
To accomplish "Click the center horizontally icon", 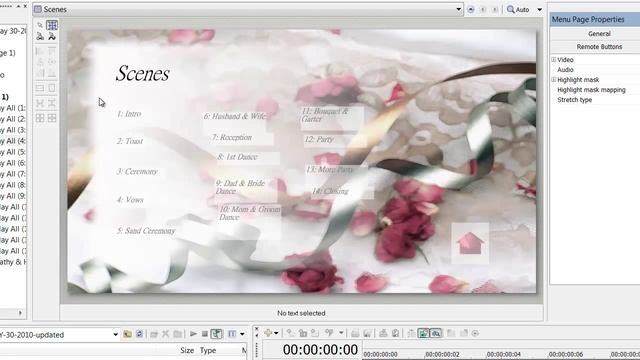I will (x=40, y=103).
